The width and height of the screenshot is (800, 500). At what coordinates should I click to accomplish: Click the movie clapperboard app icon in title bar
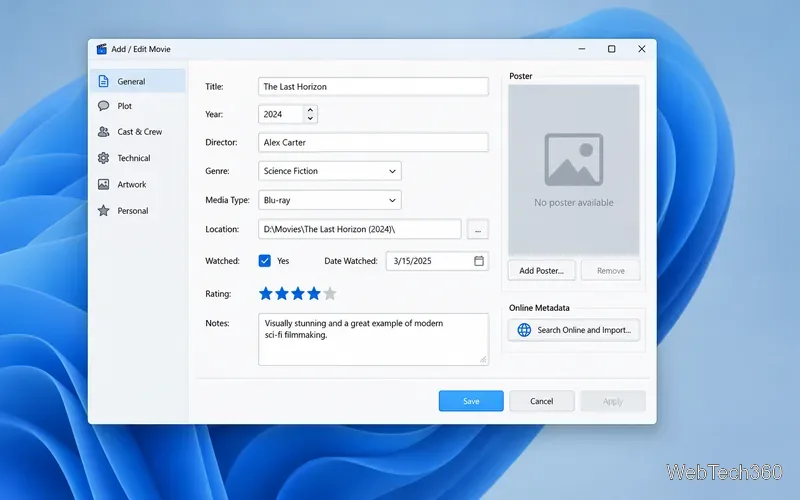point(102,49)
